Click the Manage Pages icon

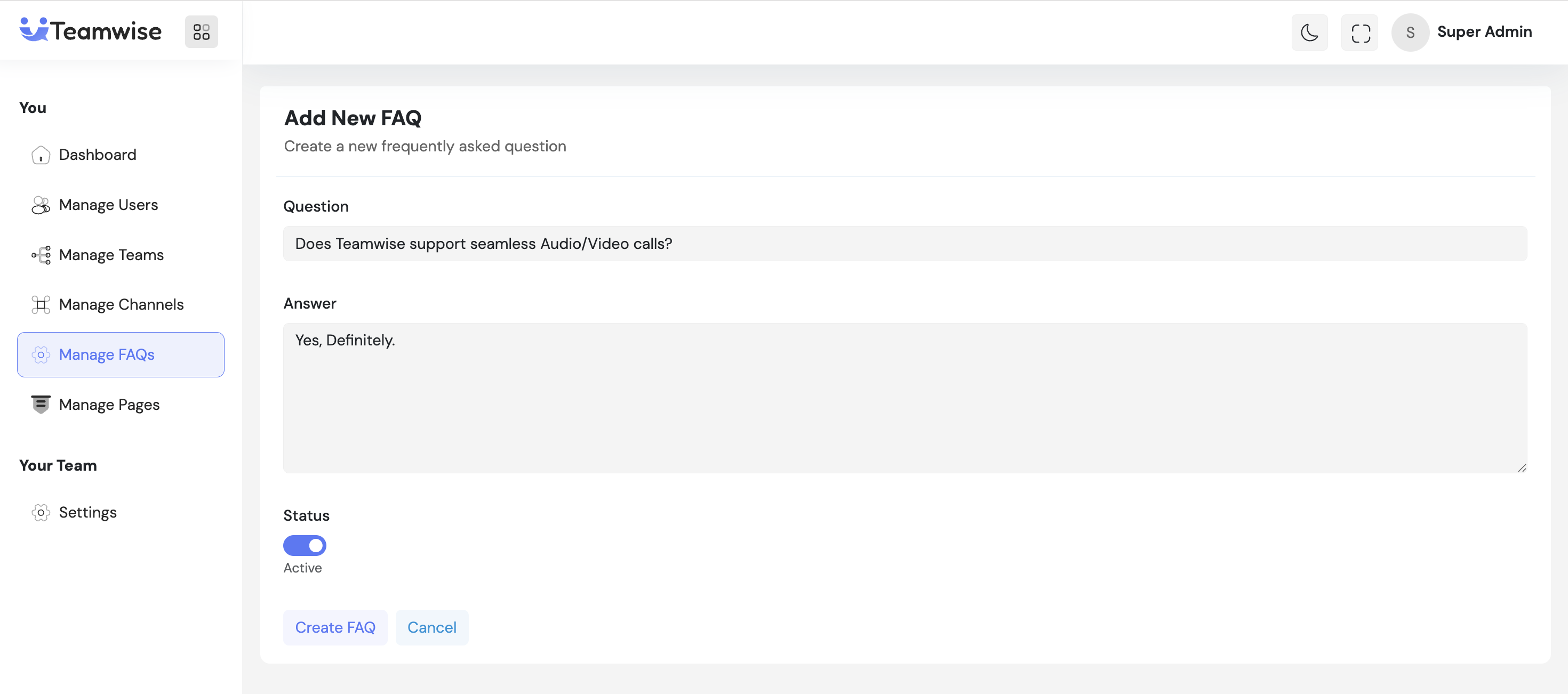41,405
